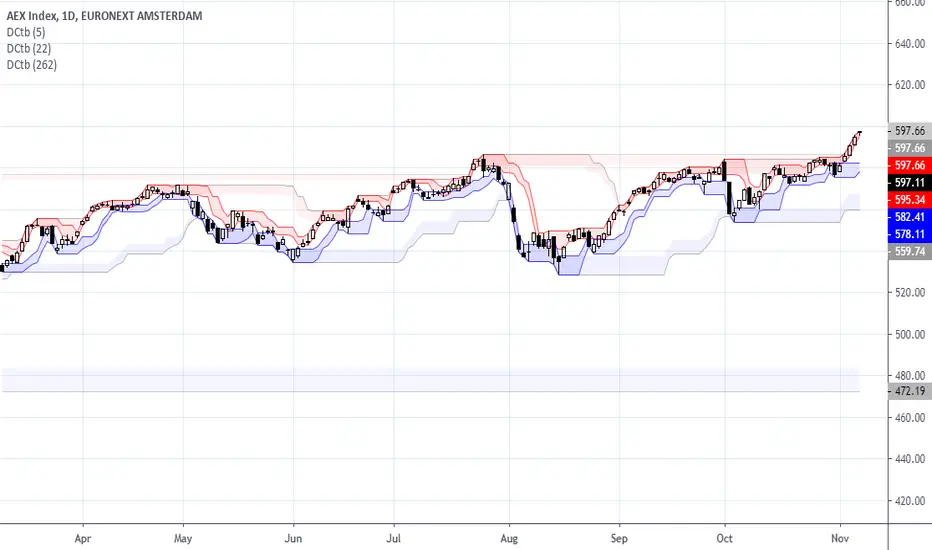Click the AEX Index chart title
This screenshot has height=550, width=932.
104,16
